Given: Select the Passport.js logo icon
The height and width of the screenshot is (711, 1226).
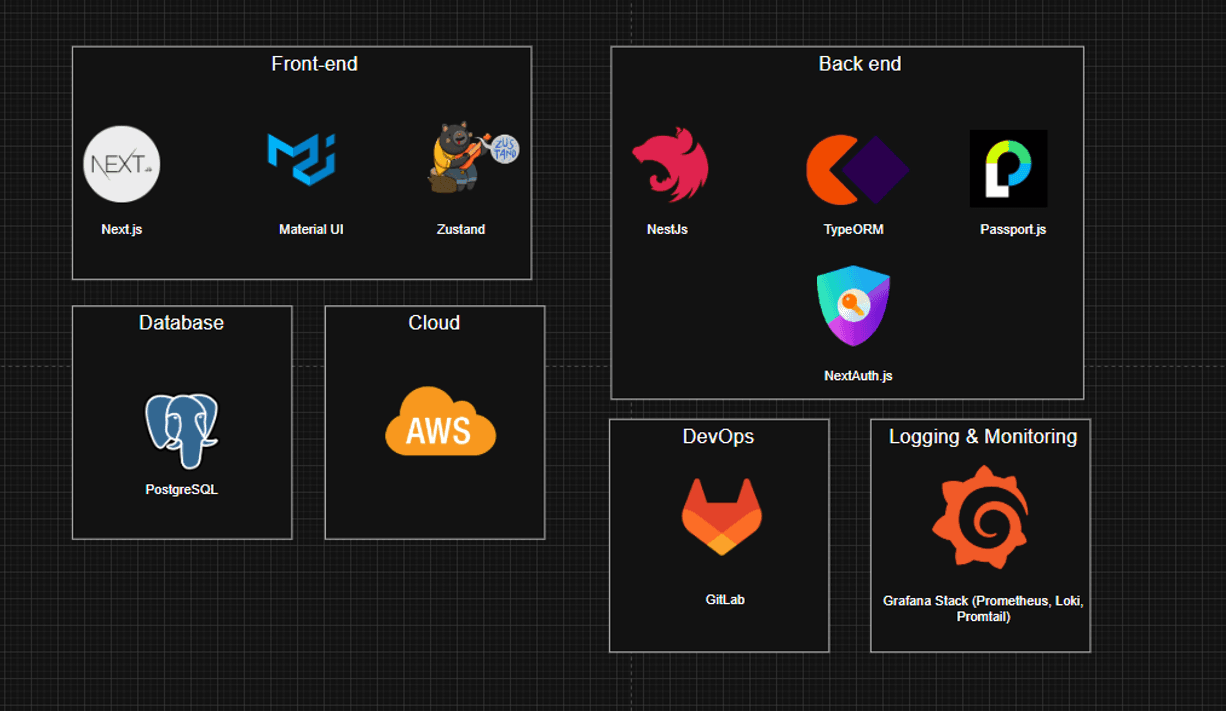Looking at the screenshot, I should point(1008,168).
